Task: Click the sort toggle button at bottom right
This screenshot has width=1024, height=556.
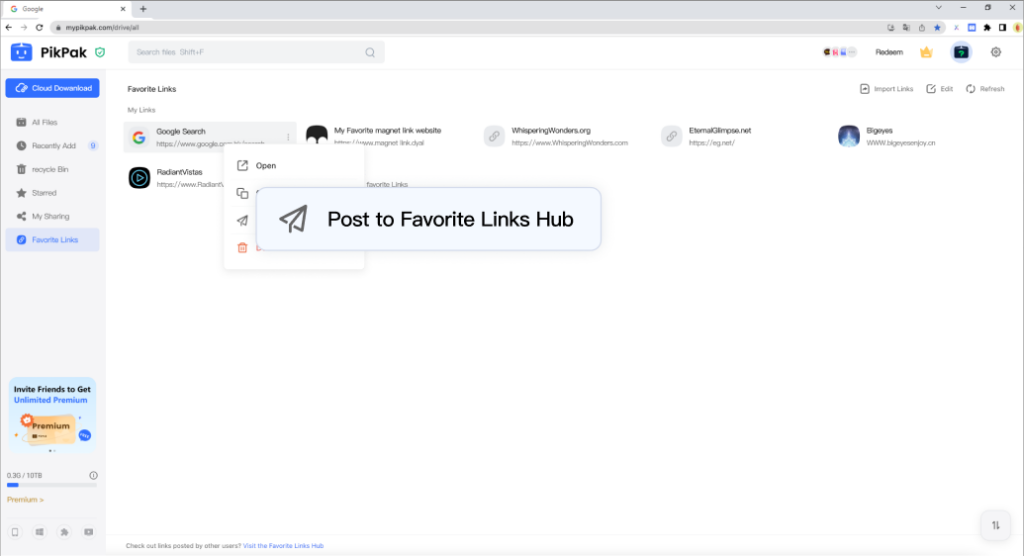Action: pyautogui.click(x=995, y=524)
